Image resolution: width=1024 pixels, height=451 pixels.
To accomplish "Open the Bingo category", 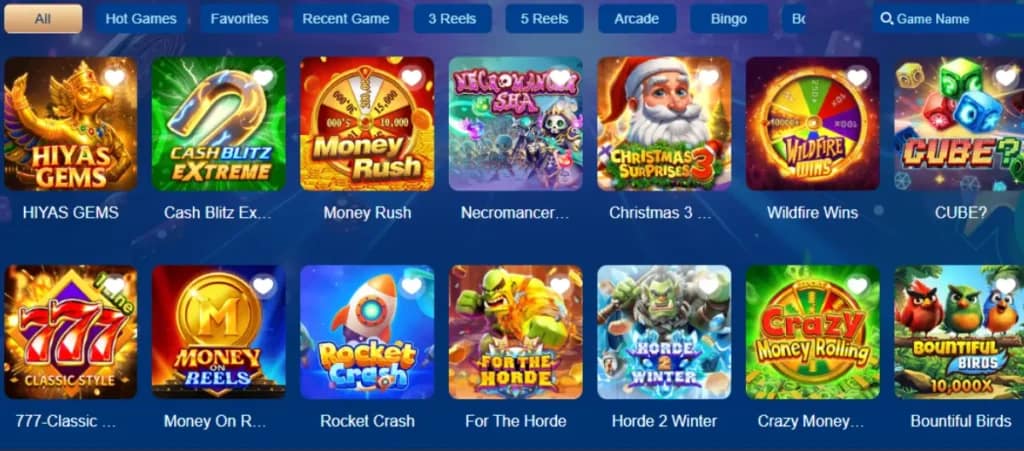I will pyautogui.click(x=729, y=19).
